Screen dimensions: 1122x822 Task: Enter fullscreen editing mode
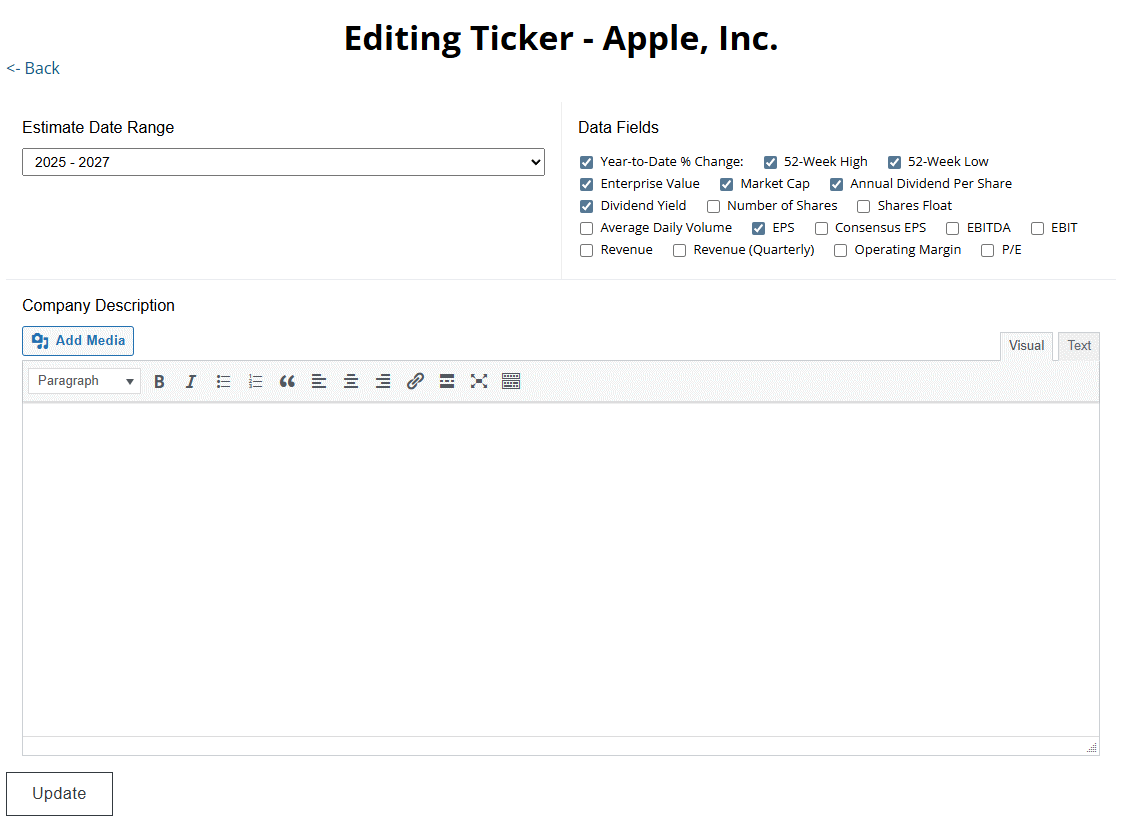[479, 381]
